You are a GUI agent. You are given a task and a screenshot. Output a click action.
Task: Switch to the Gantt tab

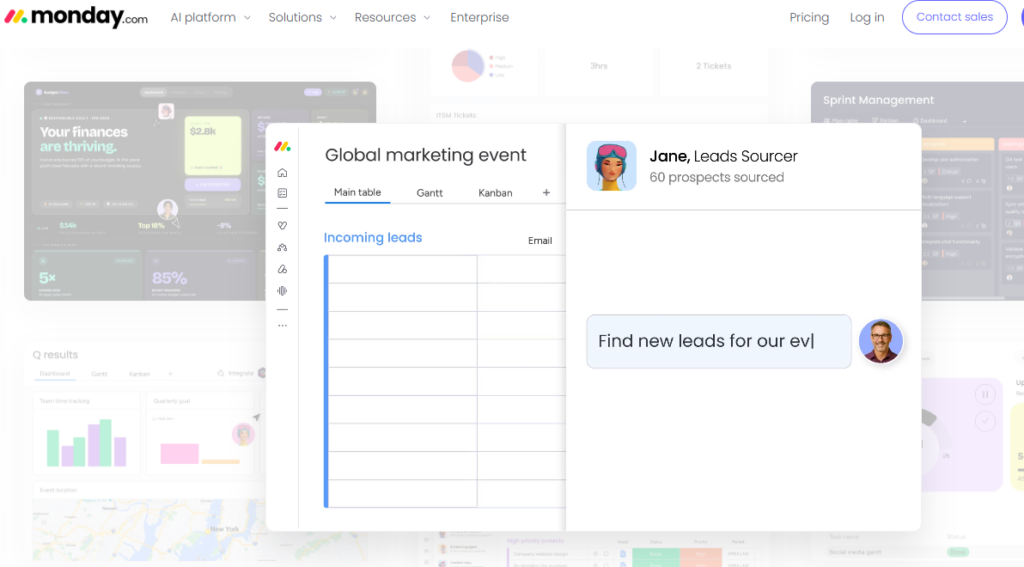pyautogui.click(x=430, y=193)
